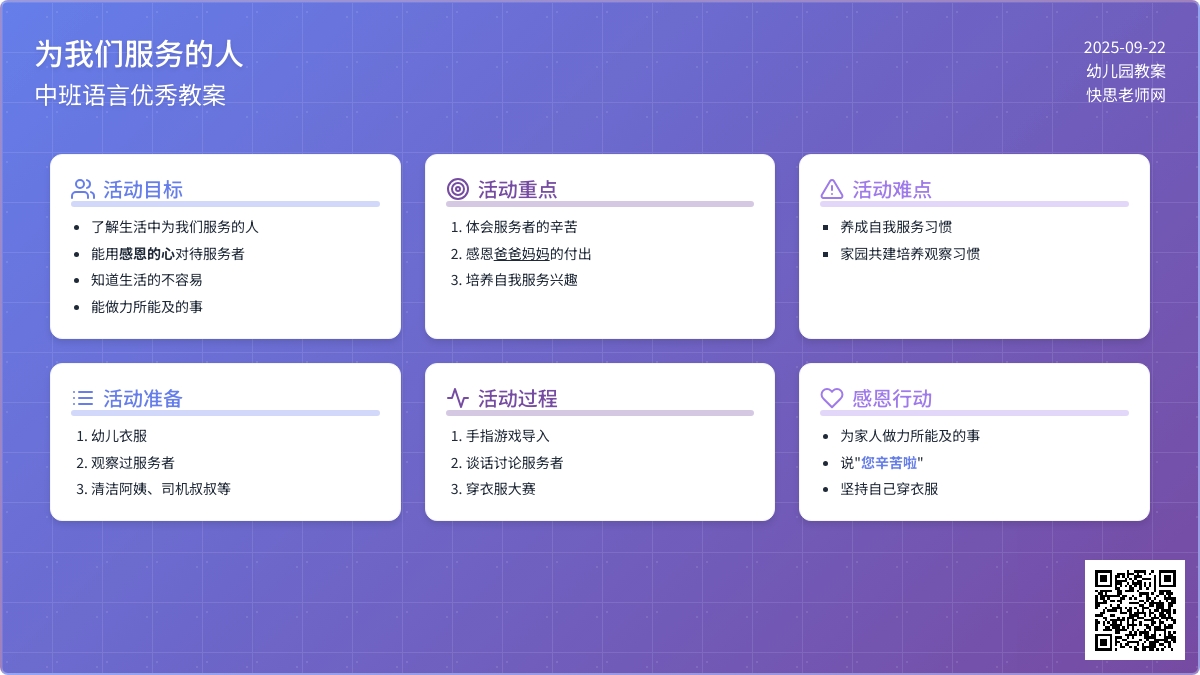Click the list icon beside 活动准备

(83, 398)
